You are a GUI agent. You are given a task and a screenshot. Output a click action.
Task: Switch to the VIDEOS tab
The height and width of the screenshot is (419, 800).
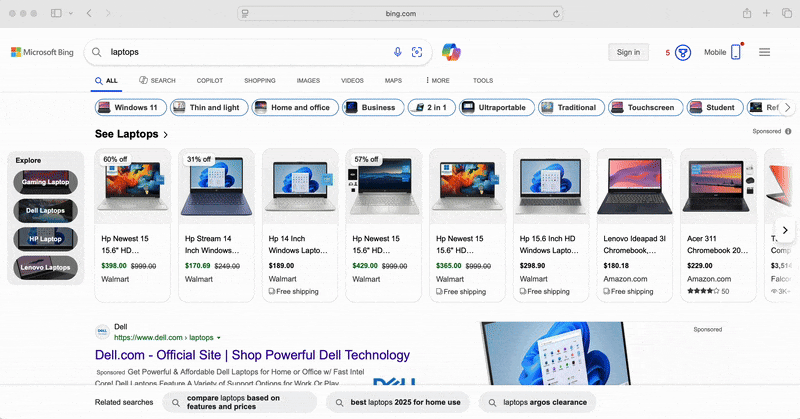coord(352,81)
